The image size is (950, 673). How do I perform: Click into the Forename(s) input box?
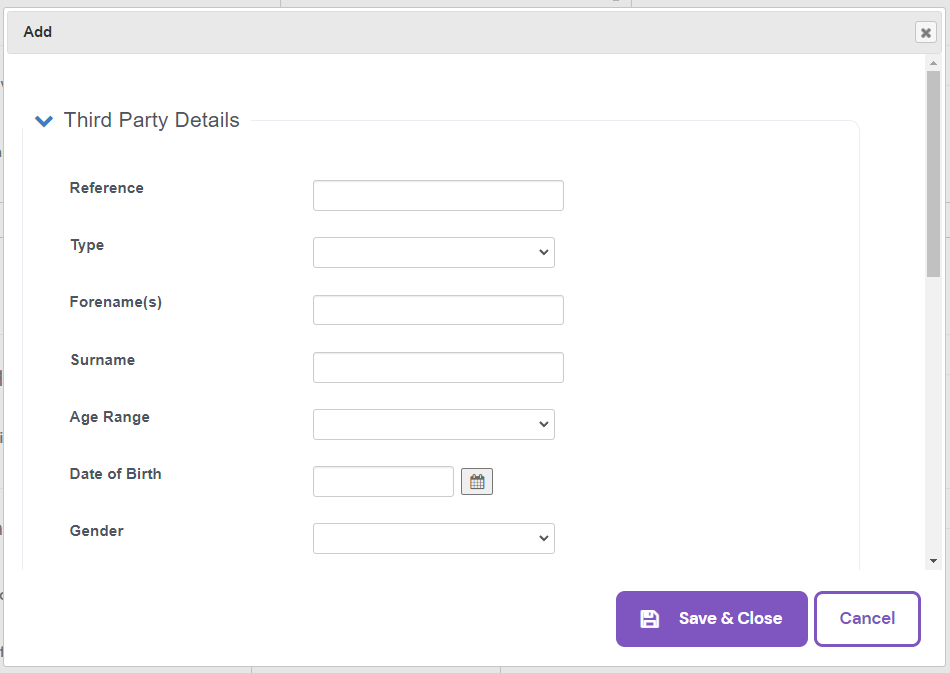438,310
